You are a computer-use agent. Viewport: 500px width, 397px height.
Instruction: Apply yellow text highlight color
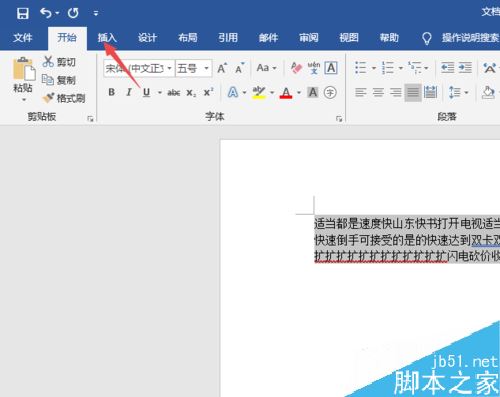[x=259, y=92]
